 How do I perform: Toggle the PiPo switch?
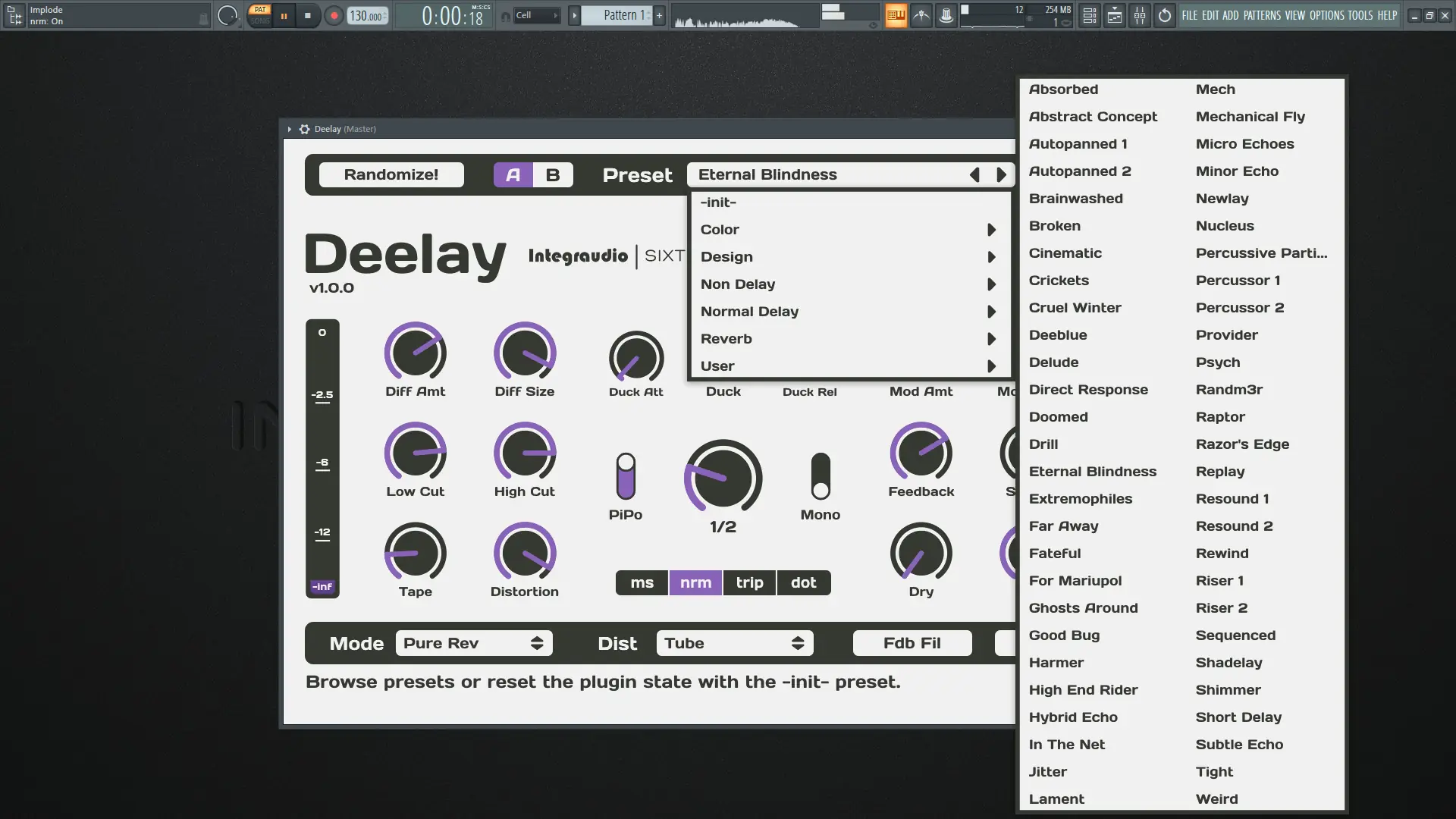tap(626, 476)
